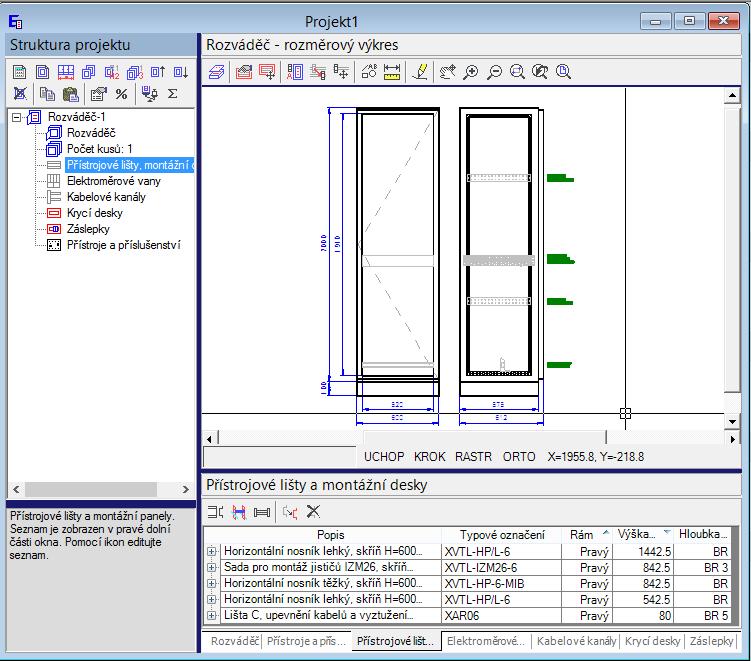Viewport: 751px width, 661px height.
Task: Sort by Rám column header
Action: pyautogui.click(x=587, y=535)
